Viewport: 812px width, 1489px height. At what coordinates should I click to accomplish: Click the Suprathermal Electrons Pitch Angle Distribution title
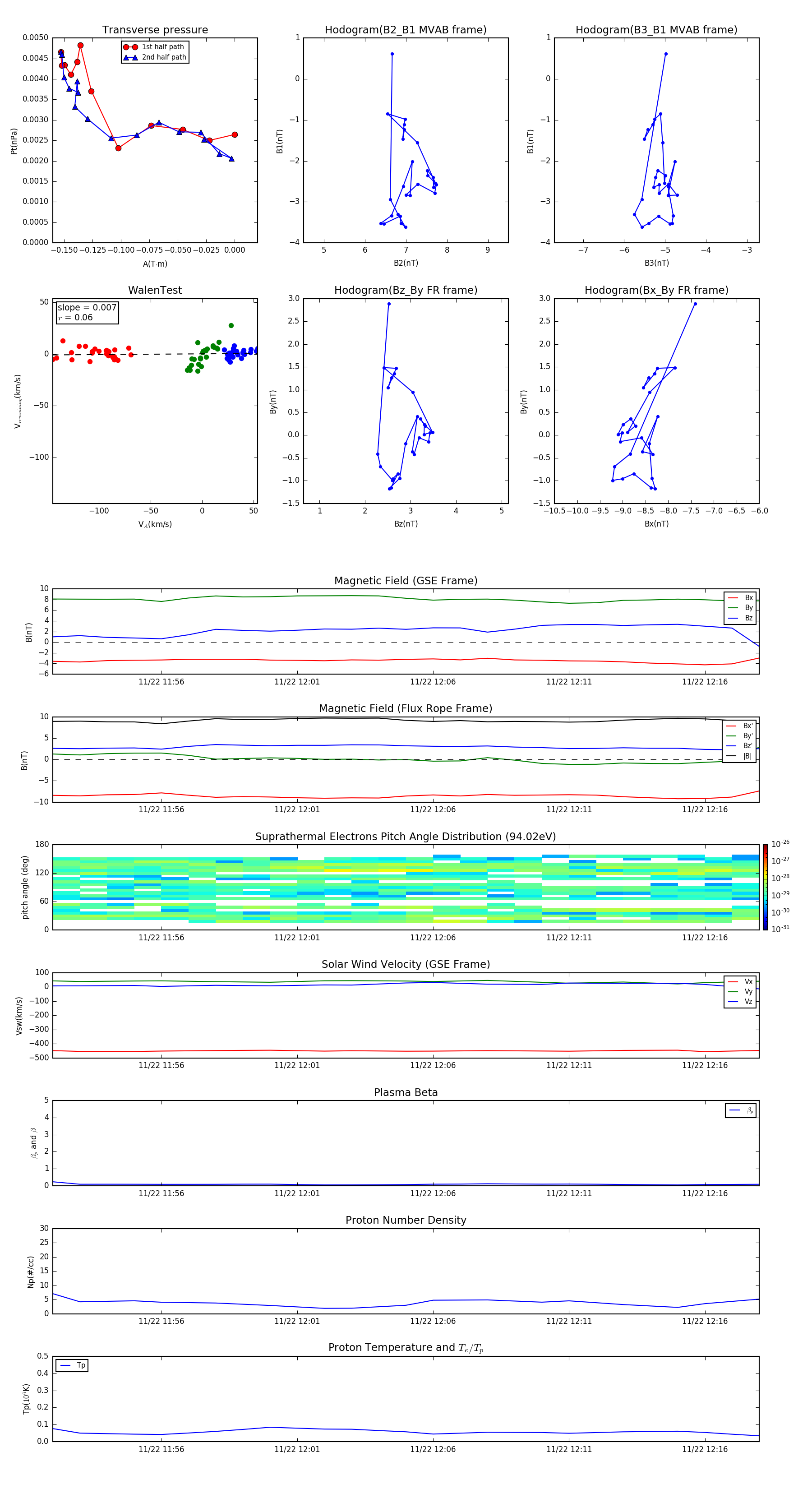tap(406, 837)
